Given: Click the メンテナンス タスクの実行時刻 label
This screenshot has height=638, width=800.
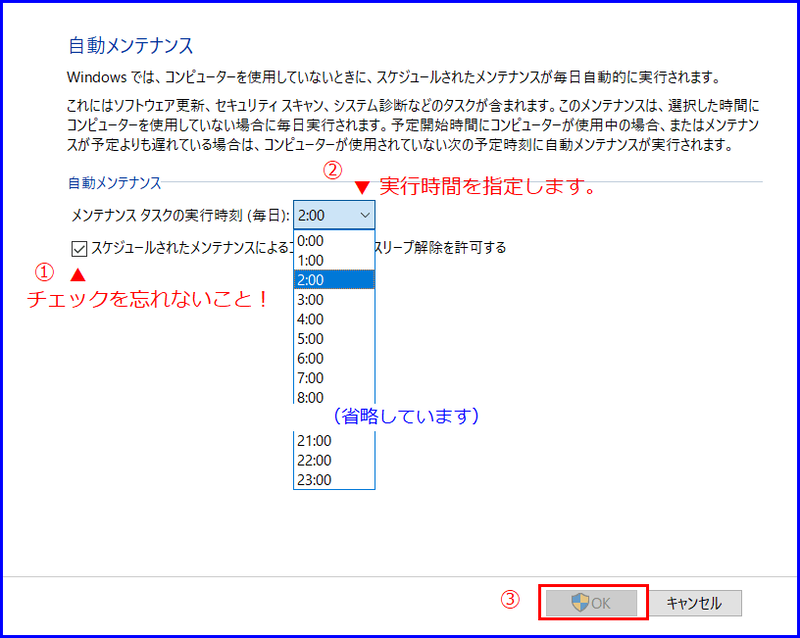Looking at the screenshot, I should point(180,215).
